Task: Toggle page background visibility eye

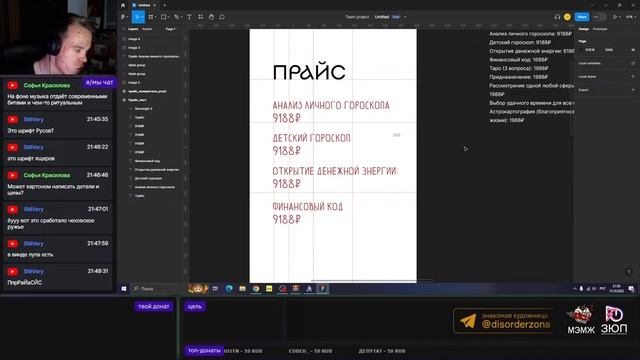Action: [633, 50]
